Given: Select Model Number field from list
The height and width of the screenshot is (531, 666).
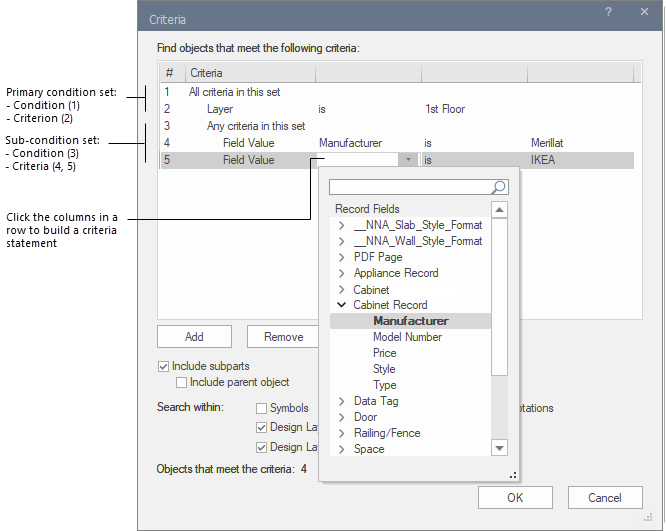Looking at the screenshot, I should (x=407, y=337).
